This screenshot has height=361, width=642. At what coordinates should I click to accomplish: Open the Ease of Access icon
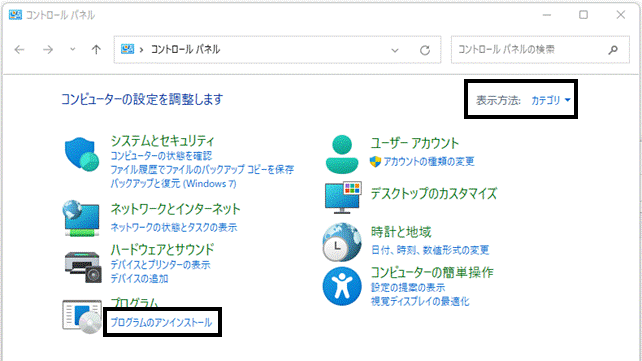pos(342,286)
